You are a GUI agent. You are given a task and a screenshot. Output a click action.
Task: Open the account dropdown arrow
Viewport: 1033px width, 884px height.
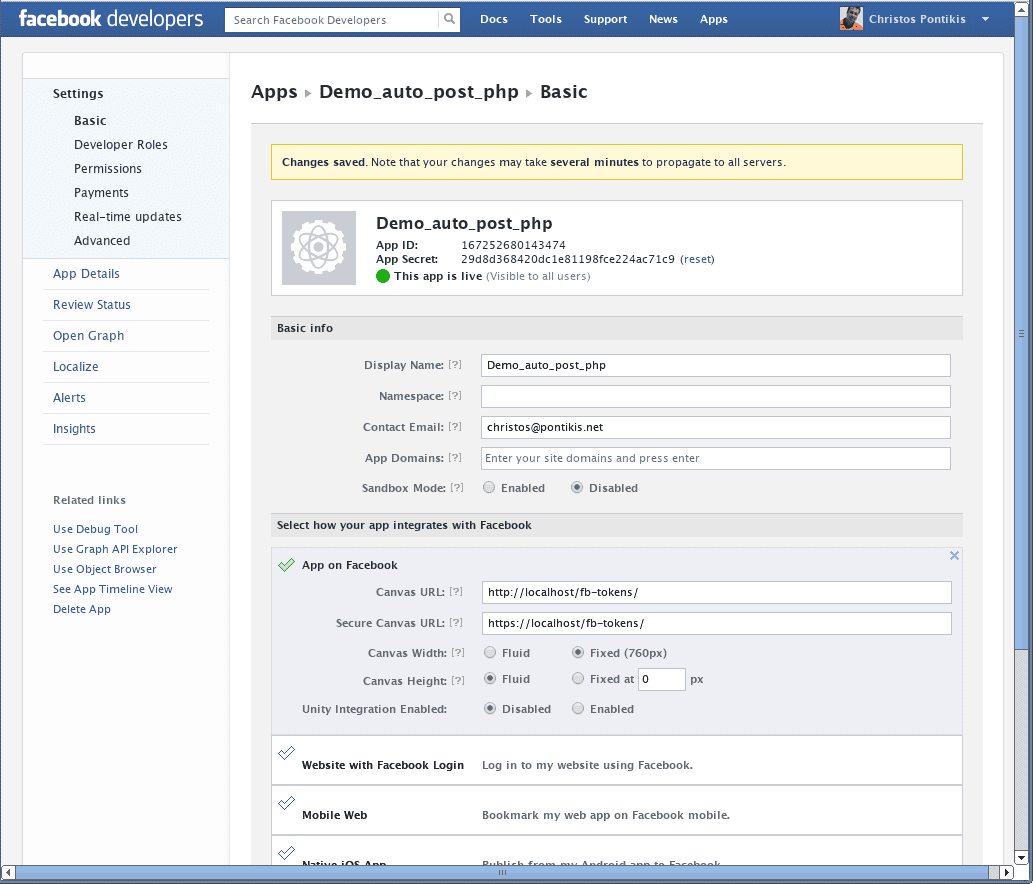pyautogui.click(x=986, y=19)
